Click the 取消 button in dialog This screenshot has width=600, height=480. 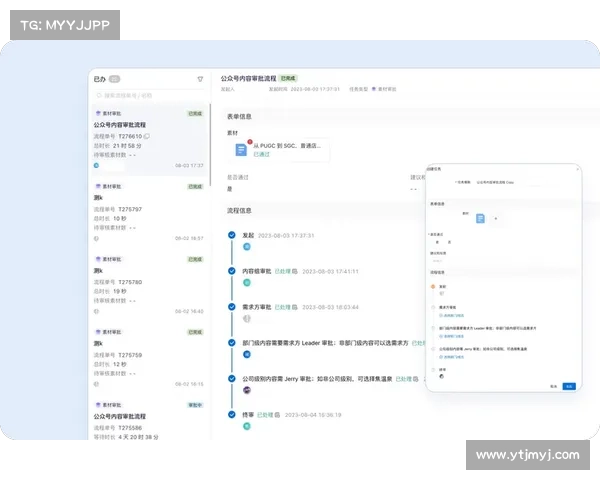click(553, 386)
